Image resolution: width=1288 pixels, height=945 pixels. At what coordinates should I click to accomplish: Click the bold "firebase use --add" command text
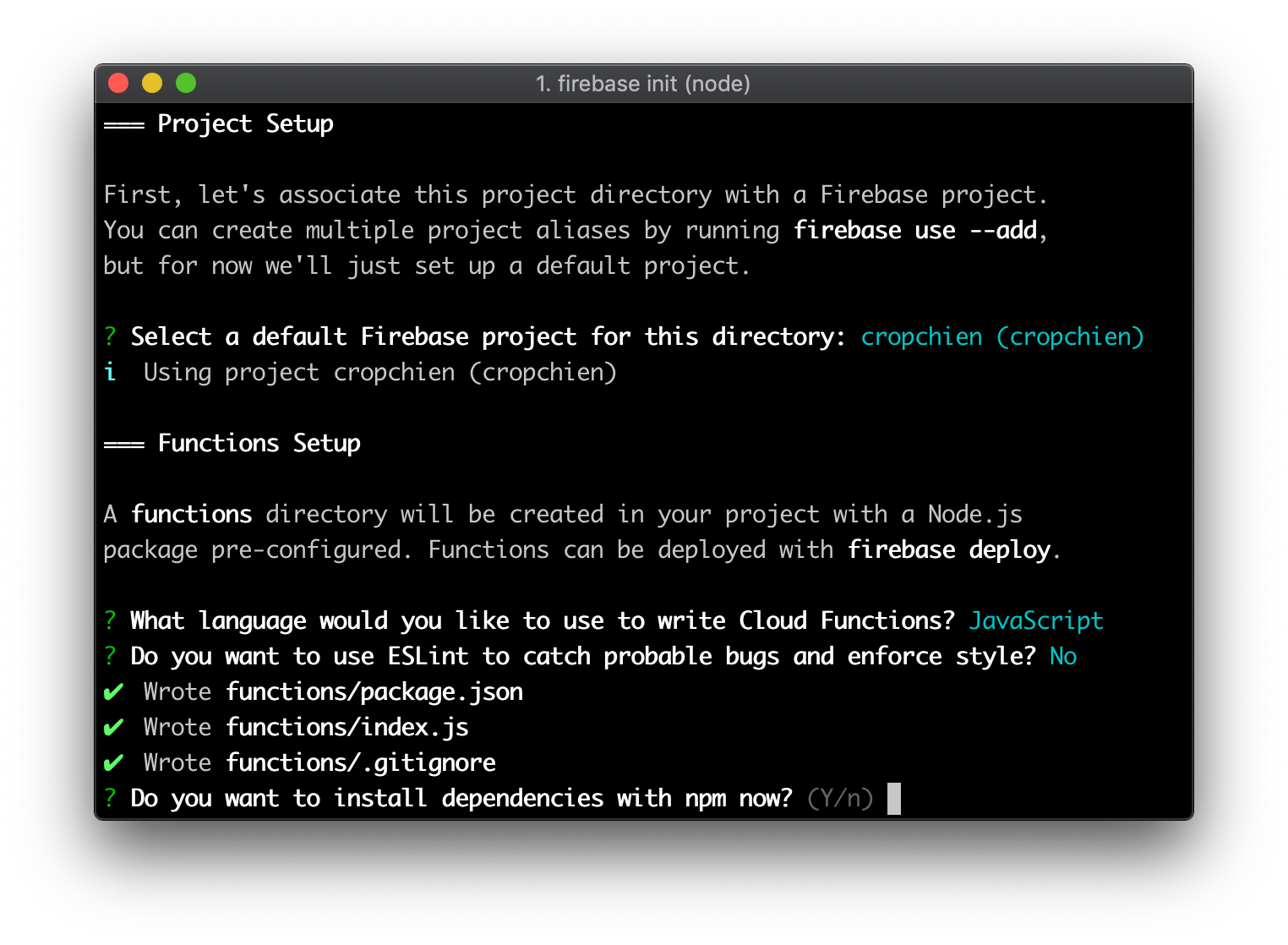point(915,230)
